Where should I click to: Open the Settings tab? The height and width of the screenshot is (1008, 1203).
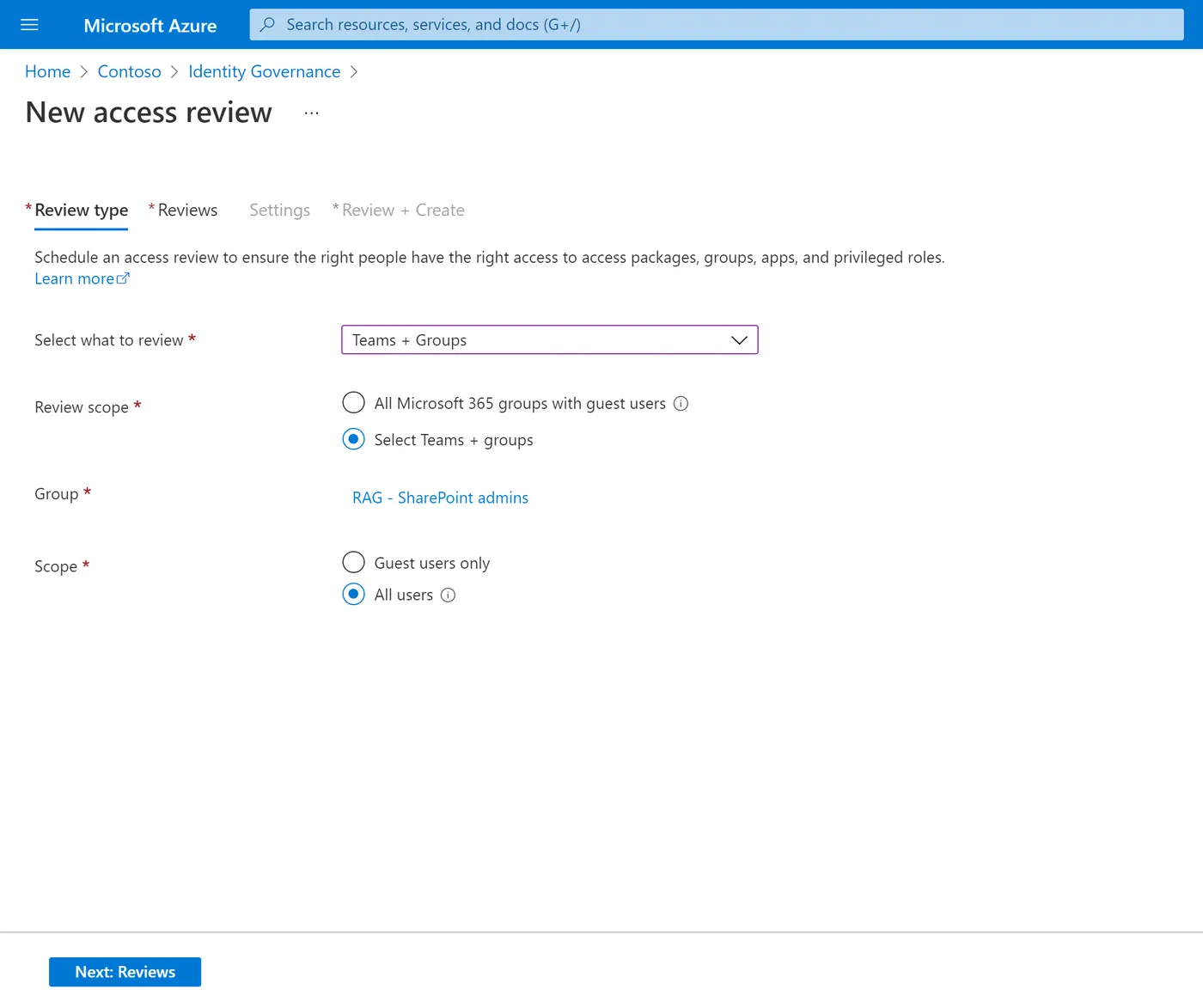pyautogui.click(x=279, y=211)
